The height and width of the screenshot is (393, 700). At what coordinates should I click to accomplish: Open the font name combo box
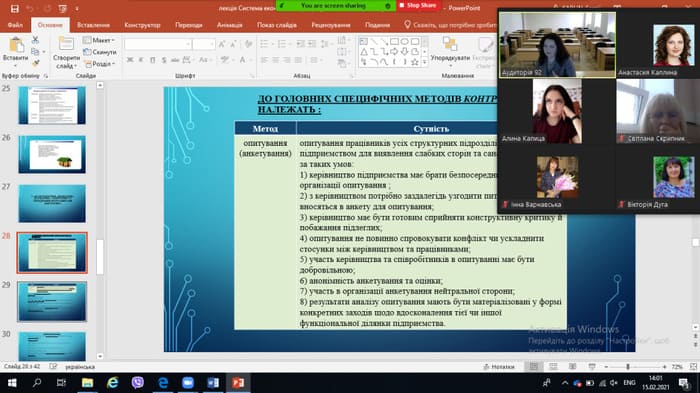point(158,44)
